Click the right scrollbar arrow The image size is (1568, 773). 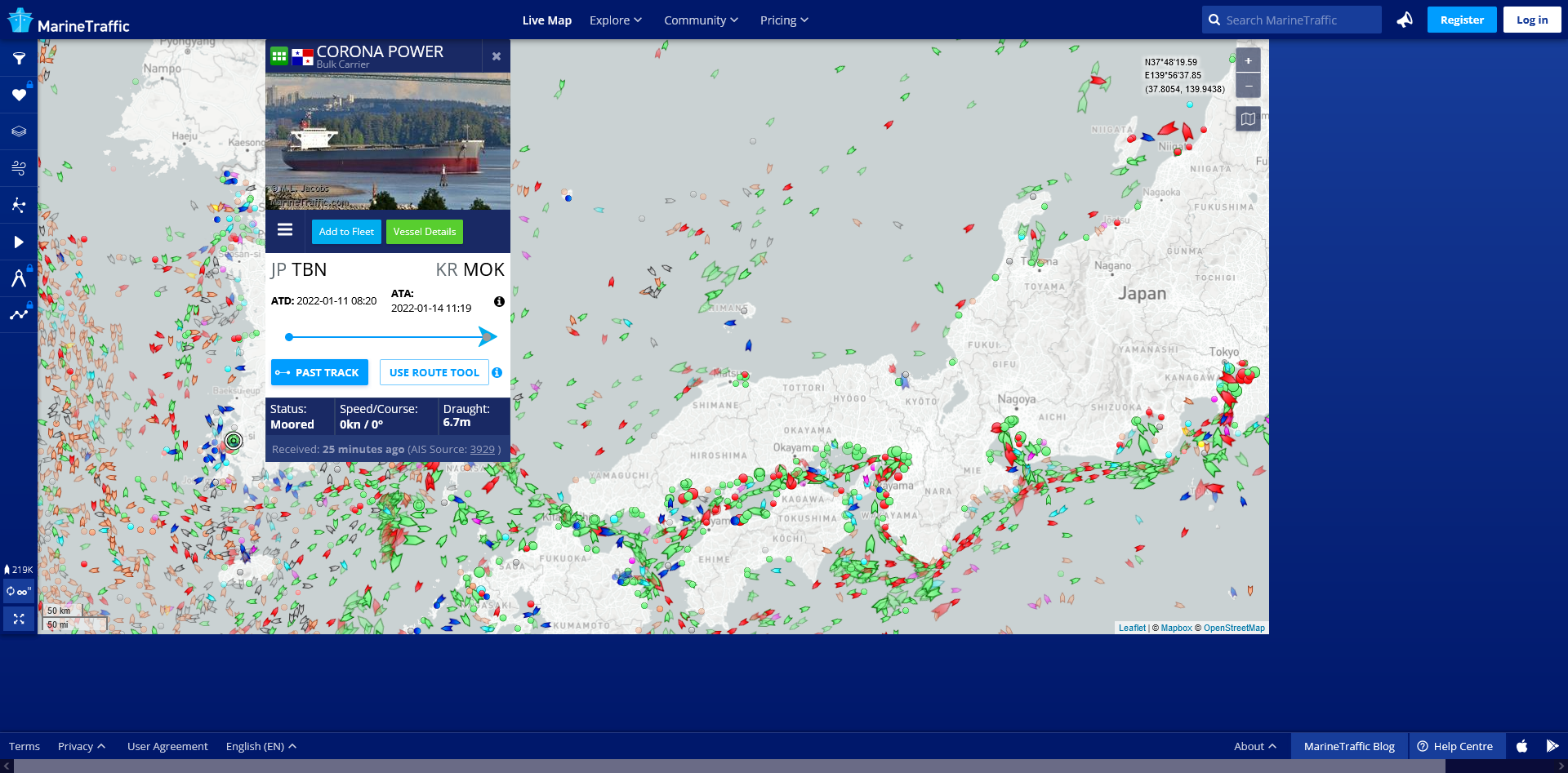coord(1561,766)
